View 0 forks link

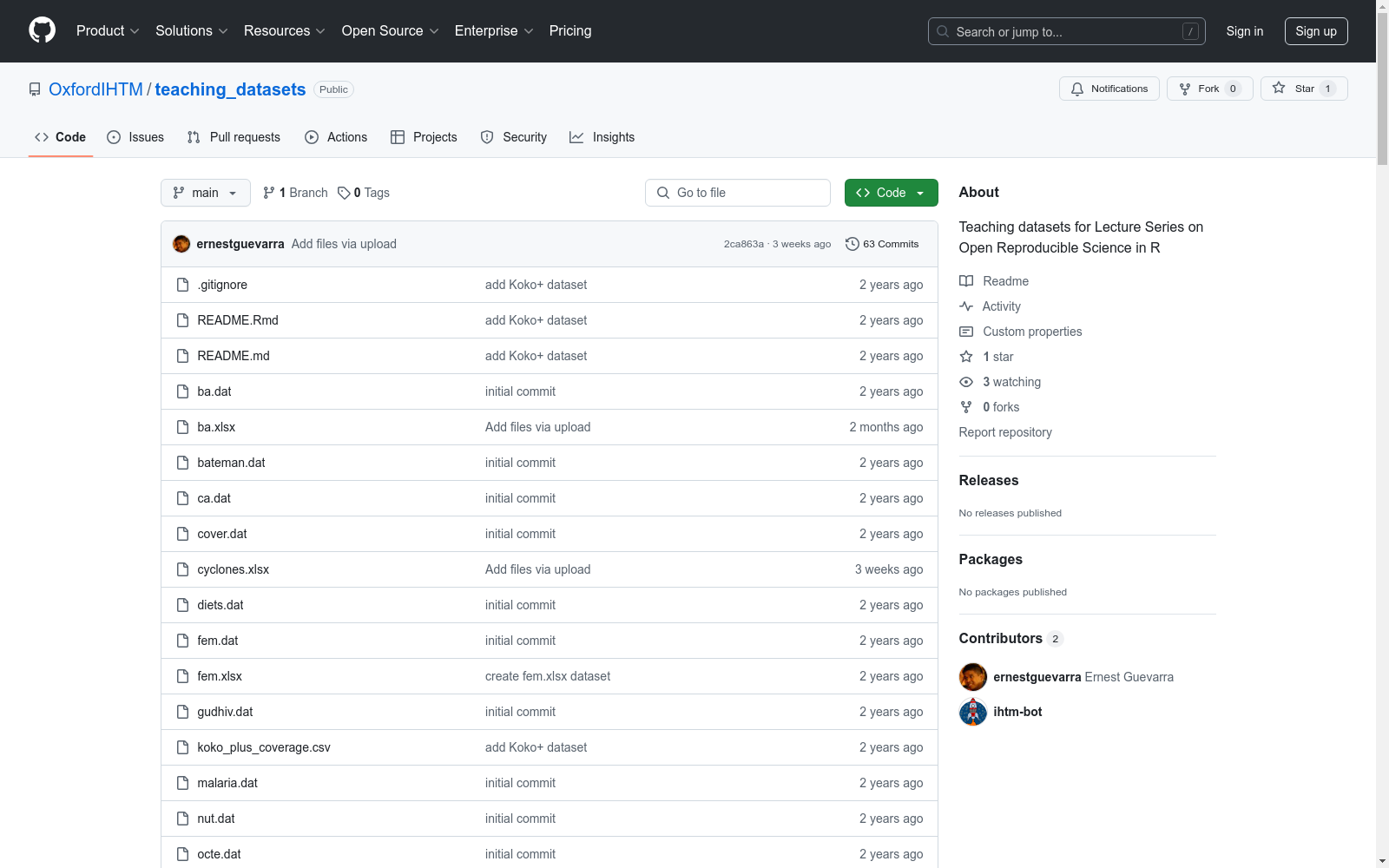click(990, 407)
